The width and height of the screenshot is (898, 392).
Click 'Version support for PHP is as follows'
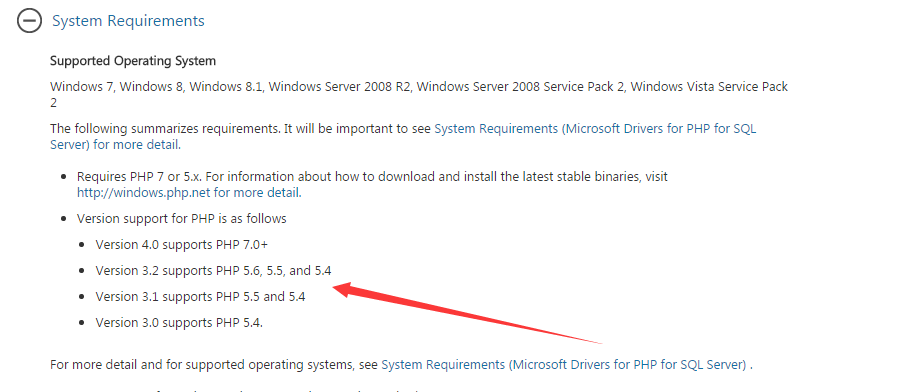(x=182, y=219)
